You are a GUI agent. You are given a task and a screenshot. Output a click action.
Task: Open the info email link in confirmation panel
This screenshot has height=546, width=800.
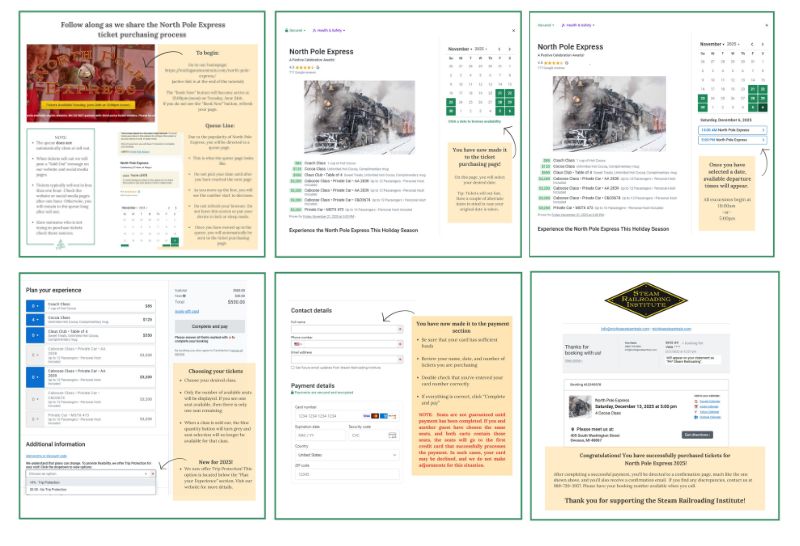point(625,329)
